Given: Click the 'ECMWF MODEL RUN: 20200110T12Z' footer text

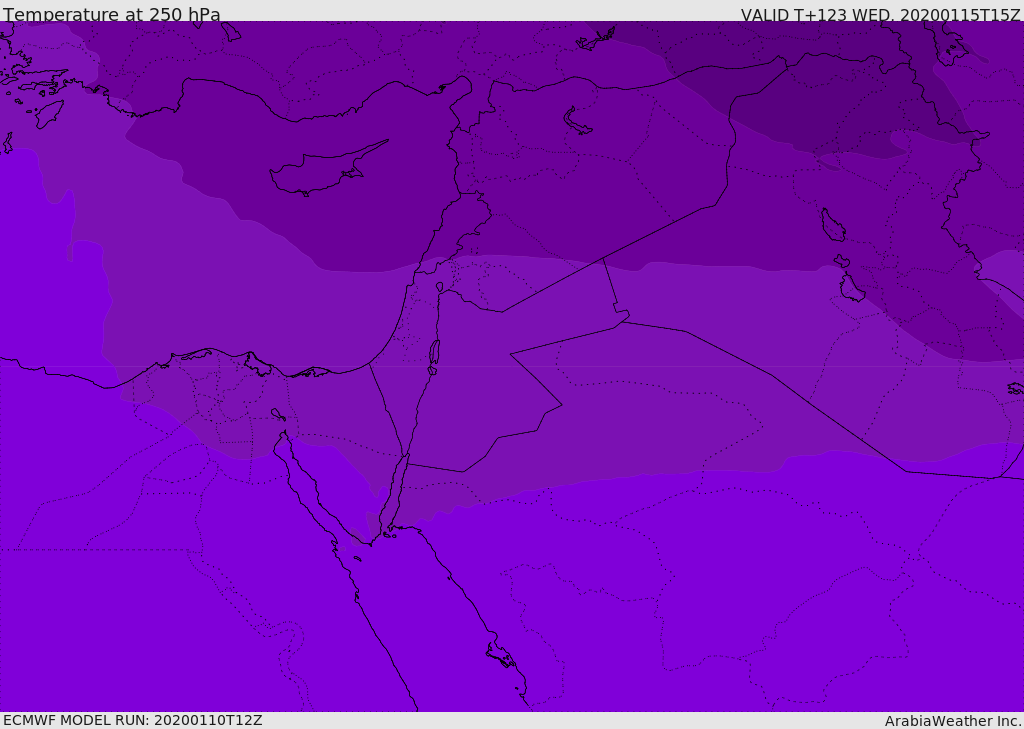Looking at the screenshot, I should pyautogui.click(x=133, y=721).
